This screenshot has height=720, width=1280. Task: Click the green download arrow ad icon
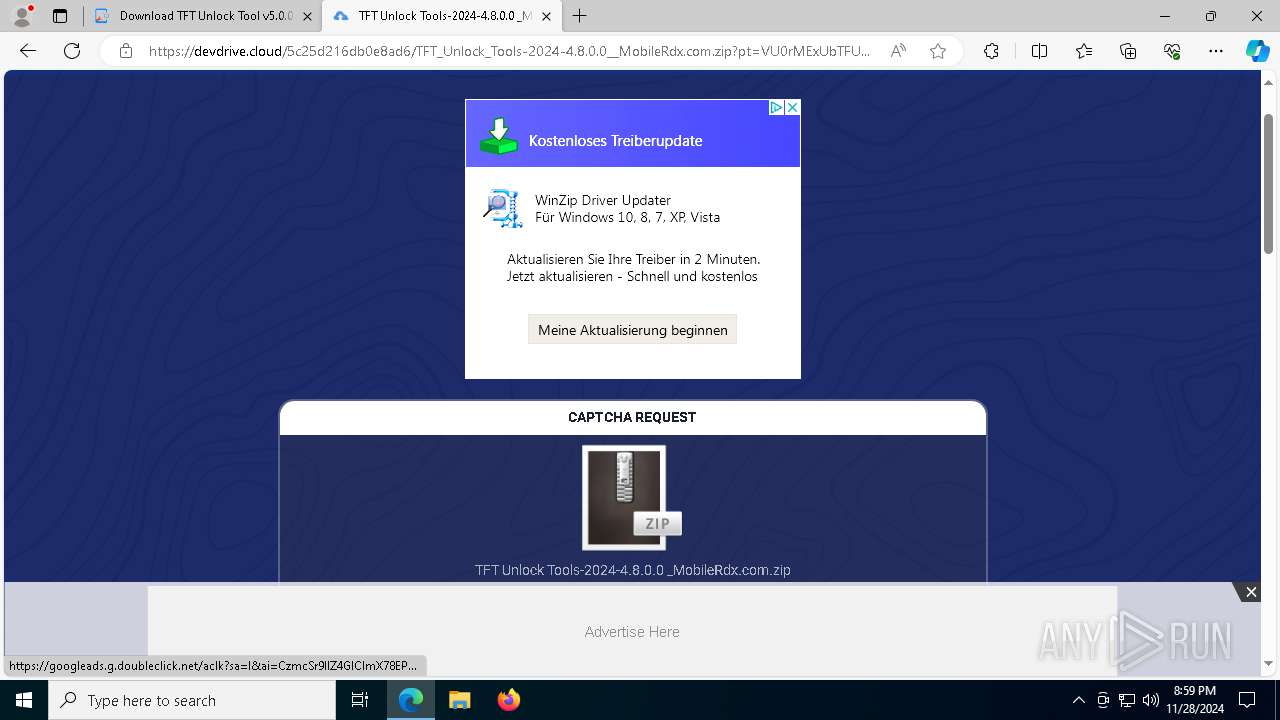click(498, 136)
